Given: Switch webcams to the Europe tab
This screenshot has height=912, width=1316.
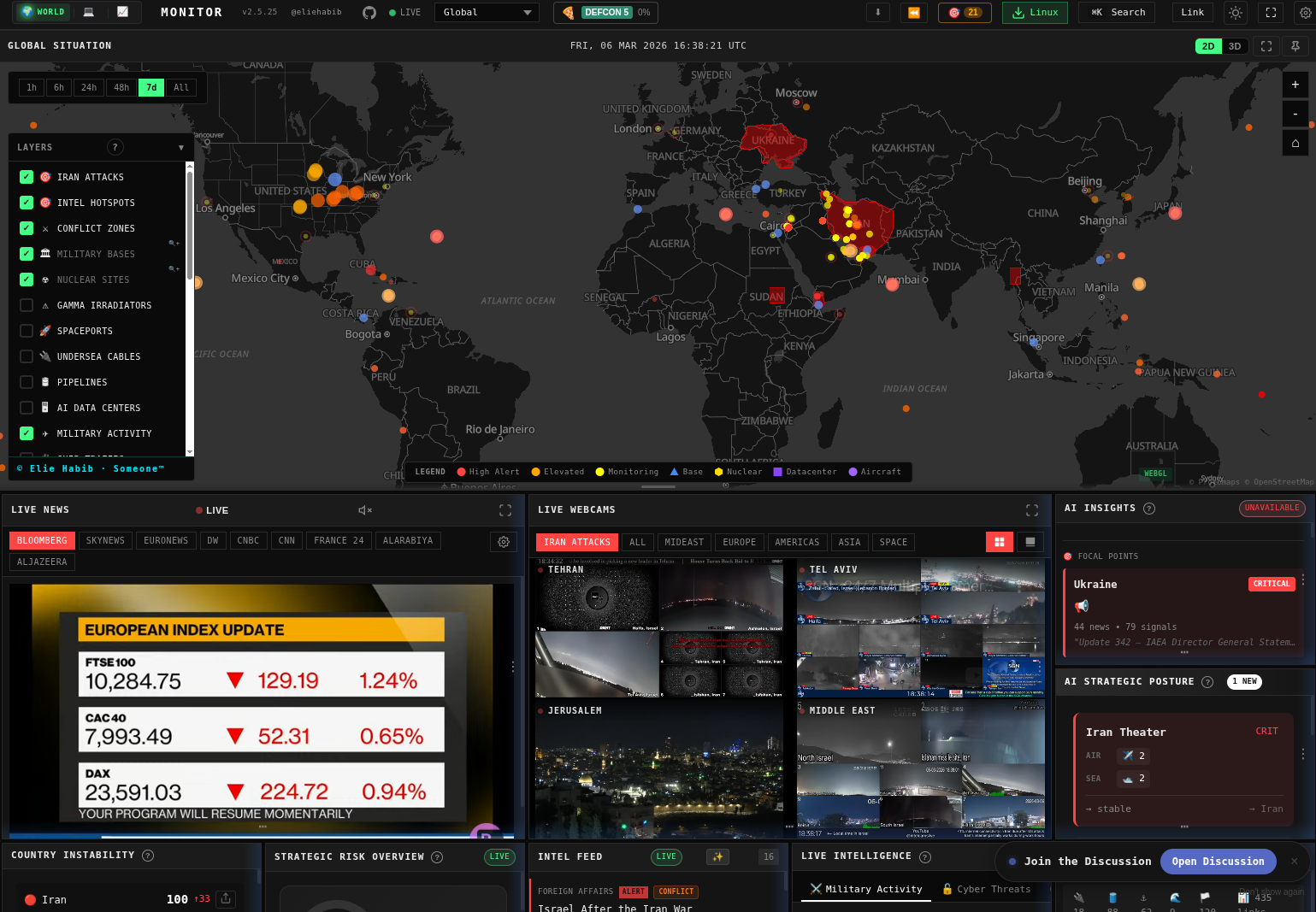Looking at the screenshot, I should point(739,542).
